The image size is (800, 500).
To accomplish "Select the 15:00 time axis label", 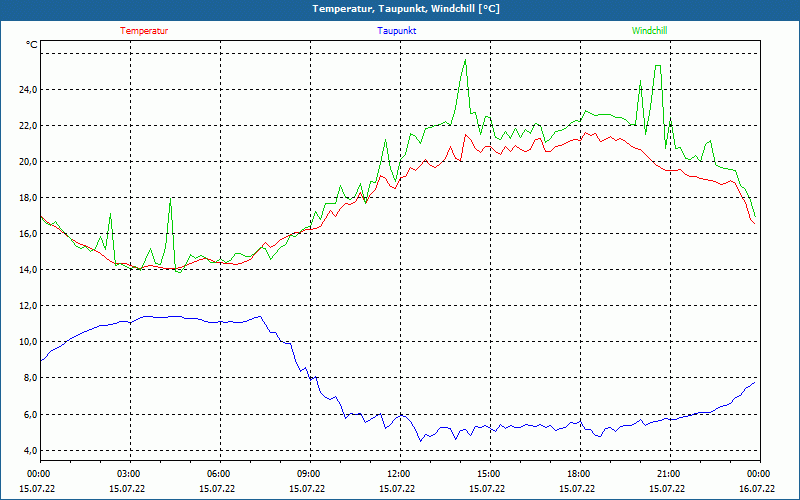I will 488,474.
